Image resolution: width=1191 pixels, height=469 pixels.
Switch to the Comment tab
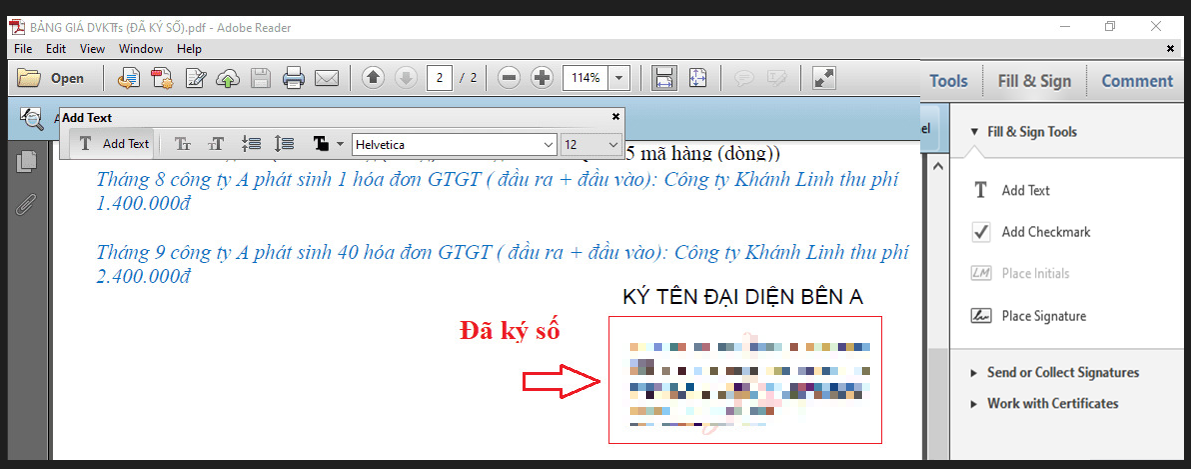(1136, 81)
